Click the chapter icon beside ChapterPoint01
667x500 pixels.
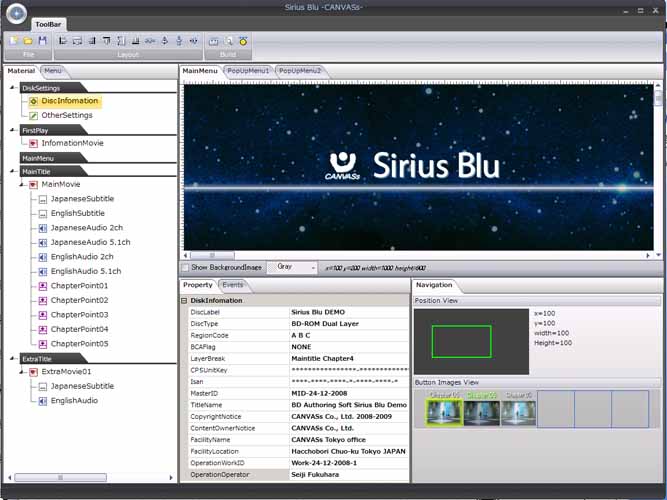click(43, 286)
